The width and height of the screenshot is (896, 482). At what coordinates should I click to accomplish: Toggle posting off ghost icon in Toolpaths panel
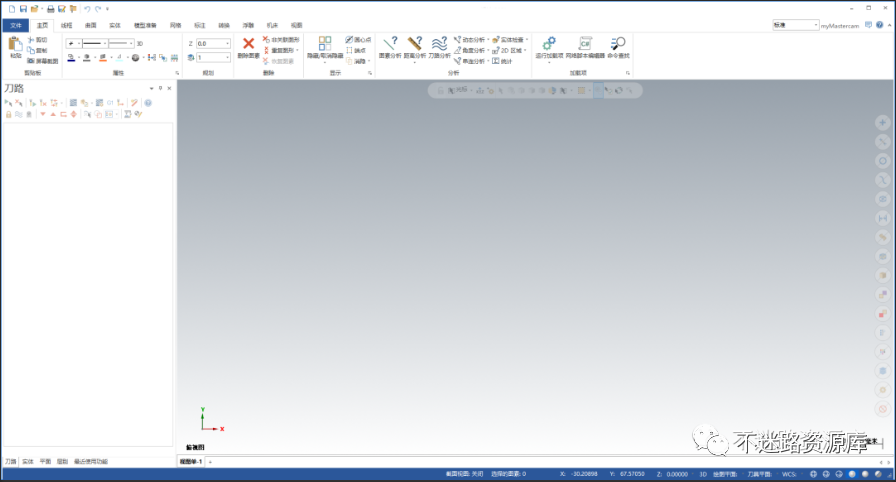click(29, 114)
